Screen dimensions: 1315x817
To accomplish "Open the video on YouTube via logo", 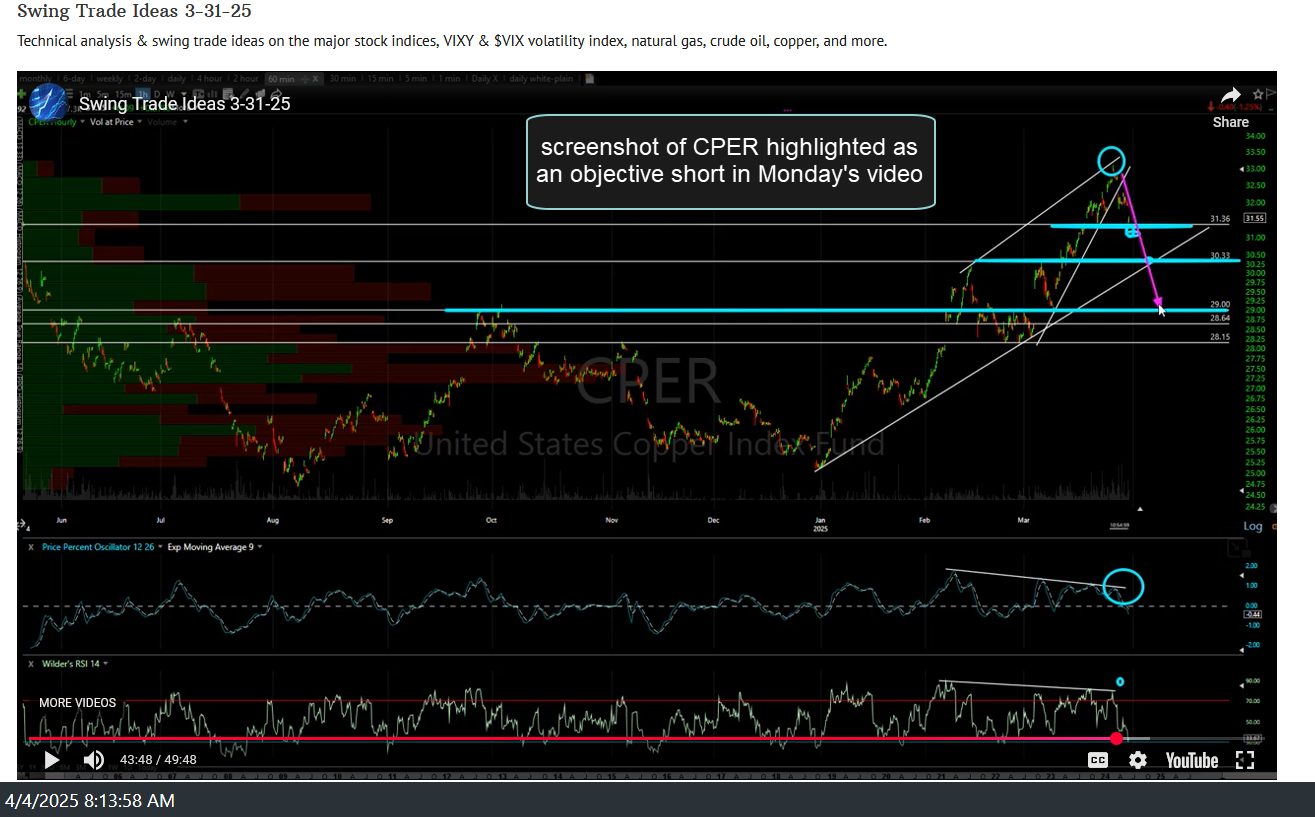I will tap(1191, 760).
